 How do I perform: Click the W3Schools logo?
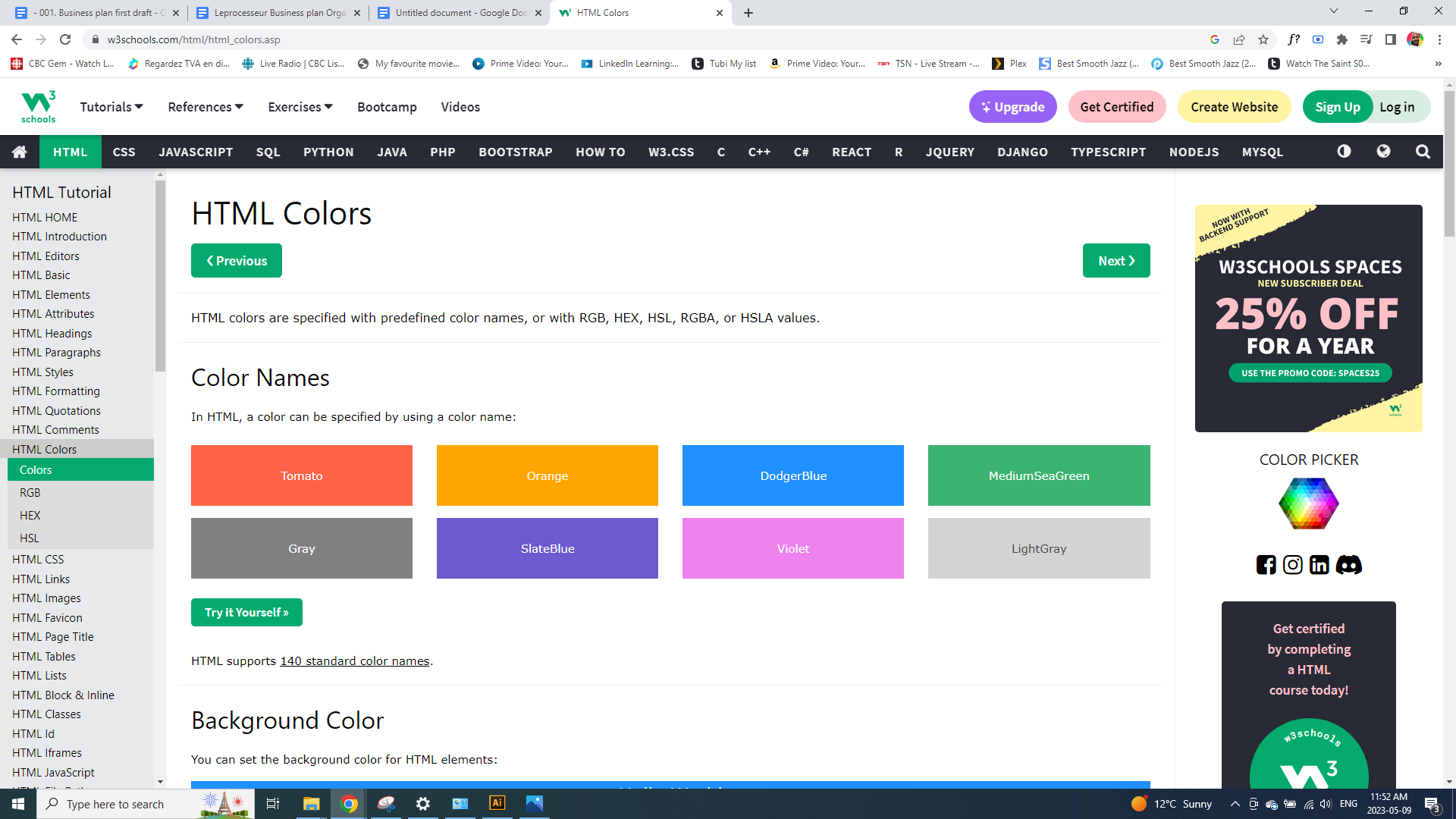click(x=38, y=107)
